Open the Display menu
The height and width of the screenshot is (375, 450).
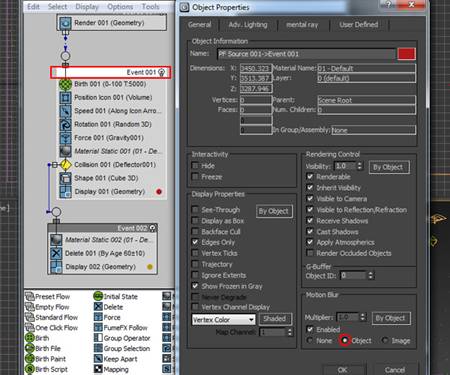click(x=87, y=6)
